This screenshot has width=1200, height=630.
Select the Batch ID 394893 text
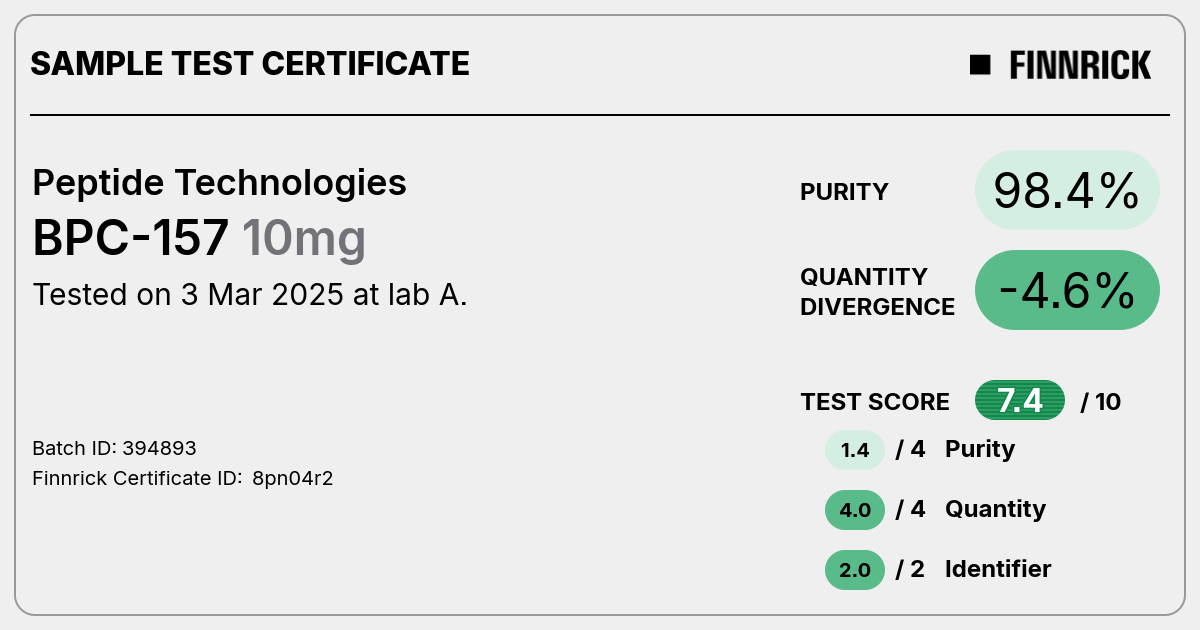click(x=114, y=448)
